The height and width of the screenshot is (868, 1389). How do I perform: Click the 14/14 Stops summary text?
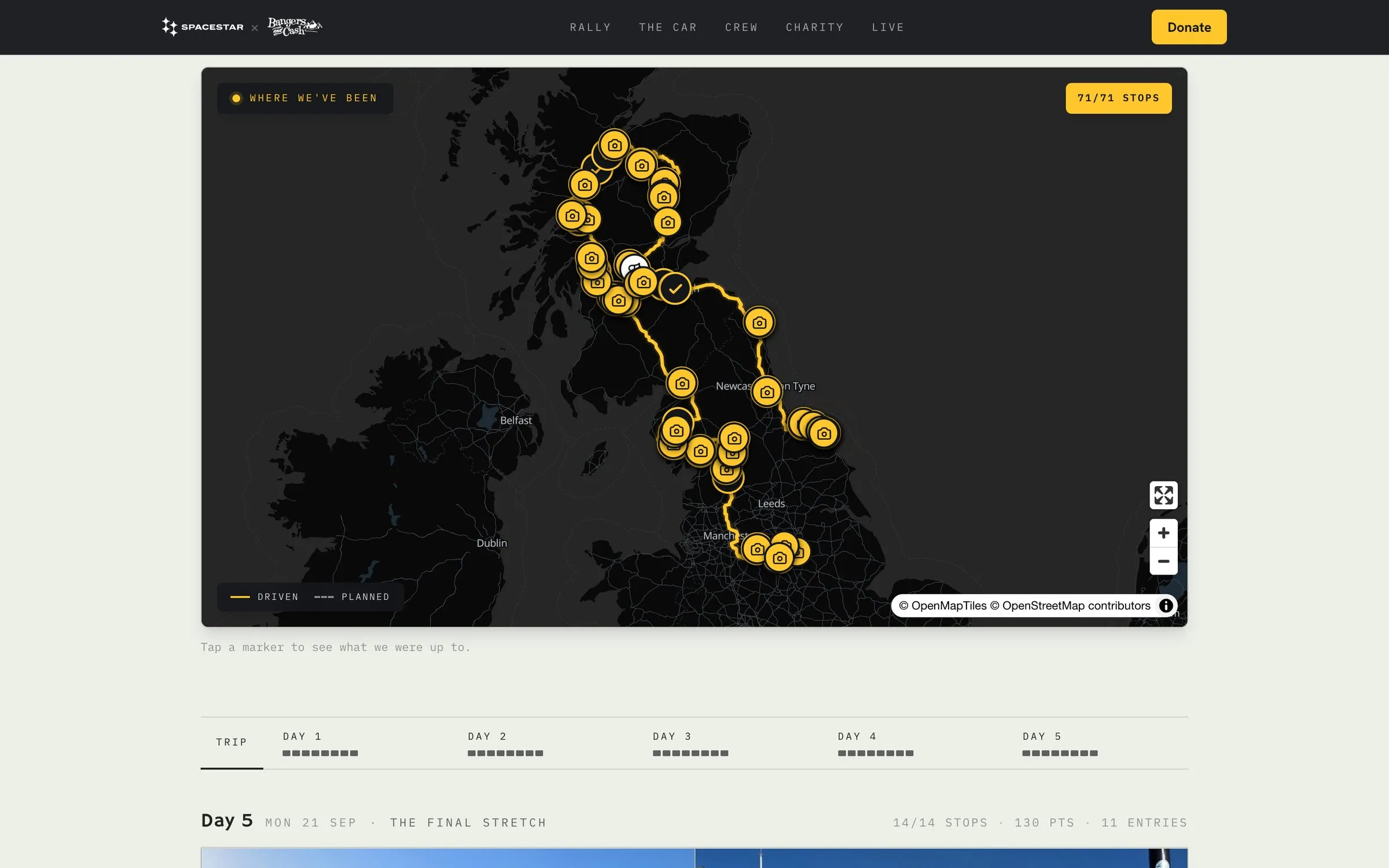940,823
